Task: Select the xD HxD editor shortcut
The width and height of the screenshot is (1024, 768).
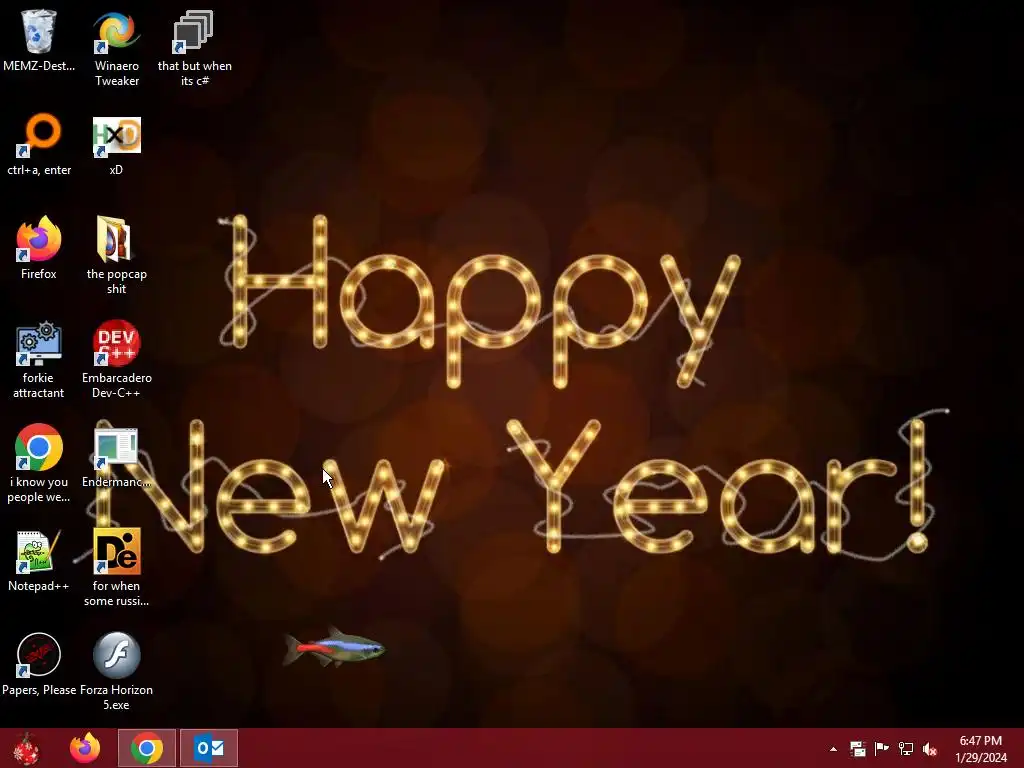Action: [x=116, y=136]
